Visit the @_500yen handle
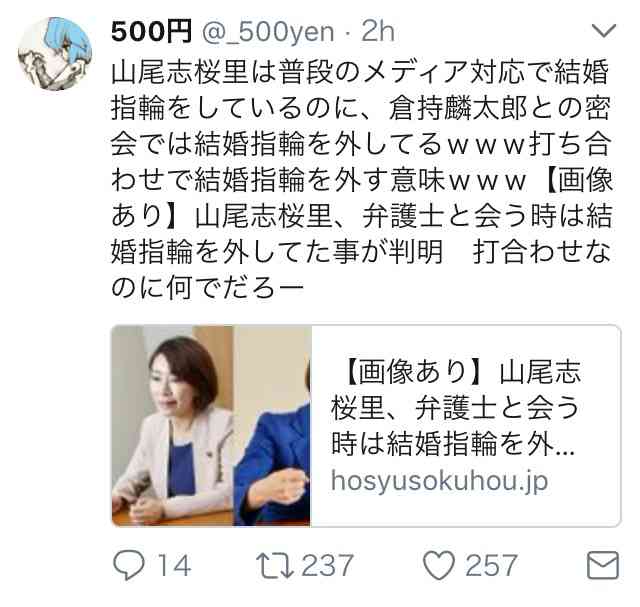 (268, 33)
